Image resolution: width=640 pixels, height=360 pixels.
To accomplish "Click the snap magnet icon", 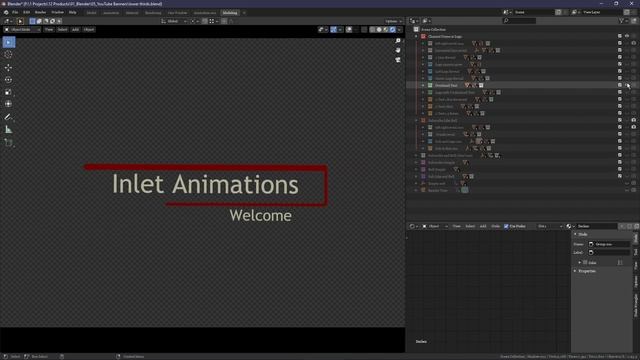I will [x=205, y=21].
